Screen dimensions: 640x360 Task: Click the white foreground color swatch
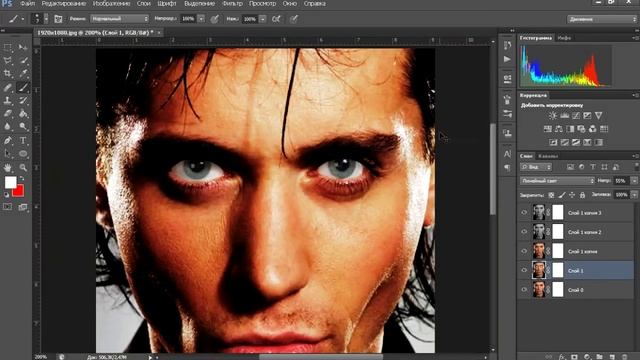point(10,182)
